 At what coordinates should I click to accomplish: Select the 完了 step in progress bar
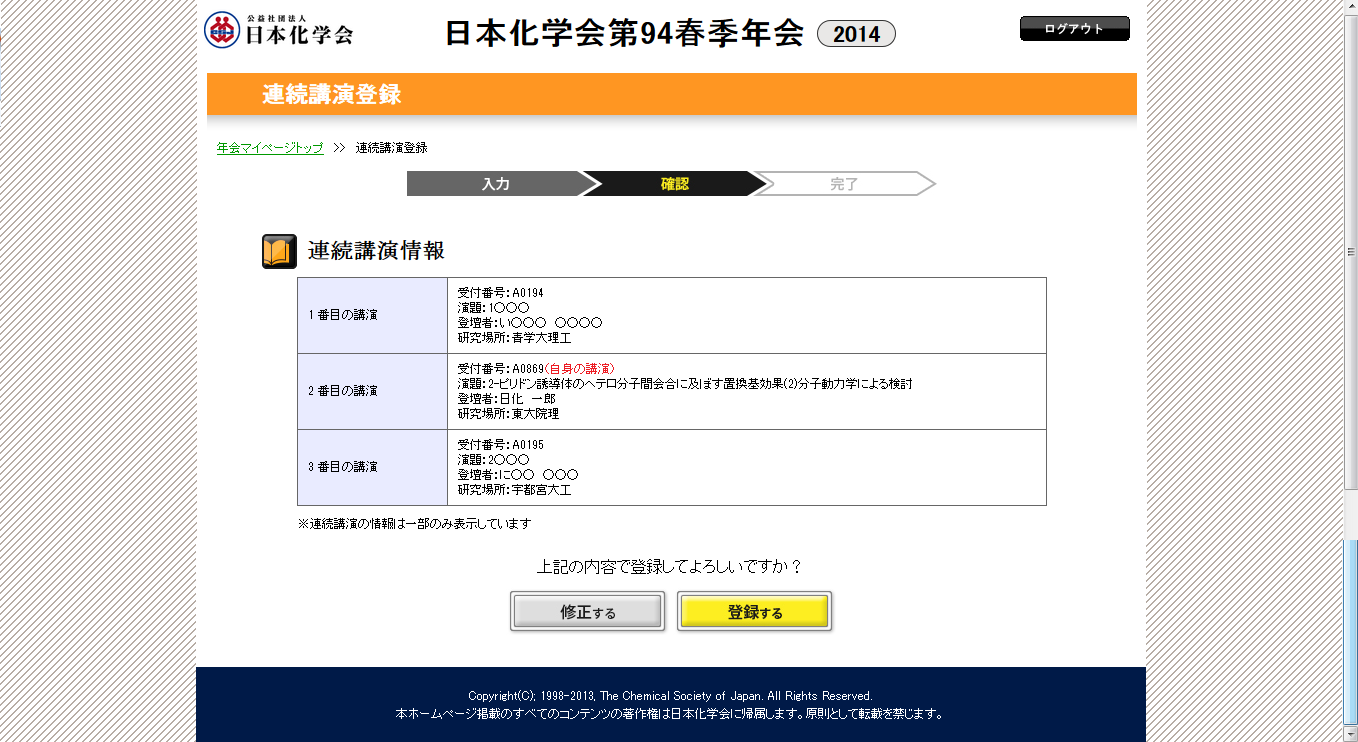(844, 184)
